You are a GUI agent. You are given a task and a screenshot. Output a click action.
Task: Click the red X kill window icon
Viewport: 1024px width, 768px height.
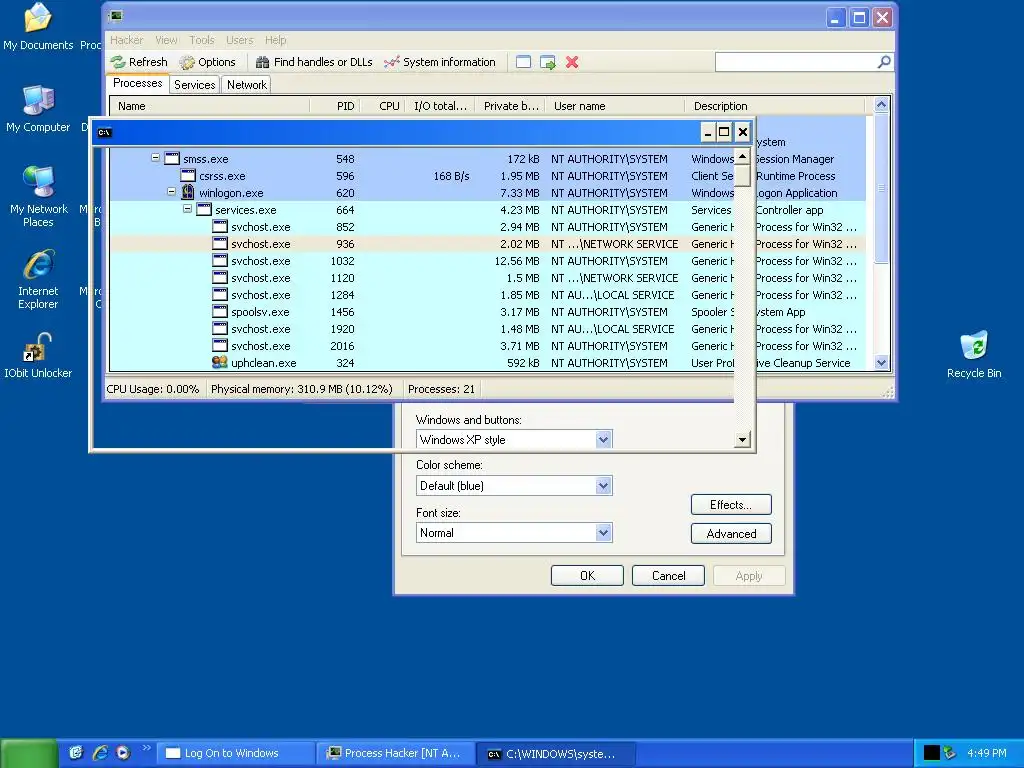coord(572,62)
